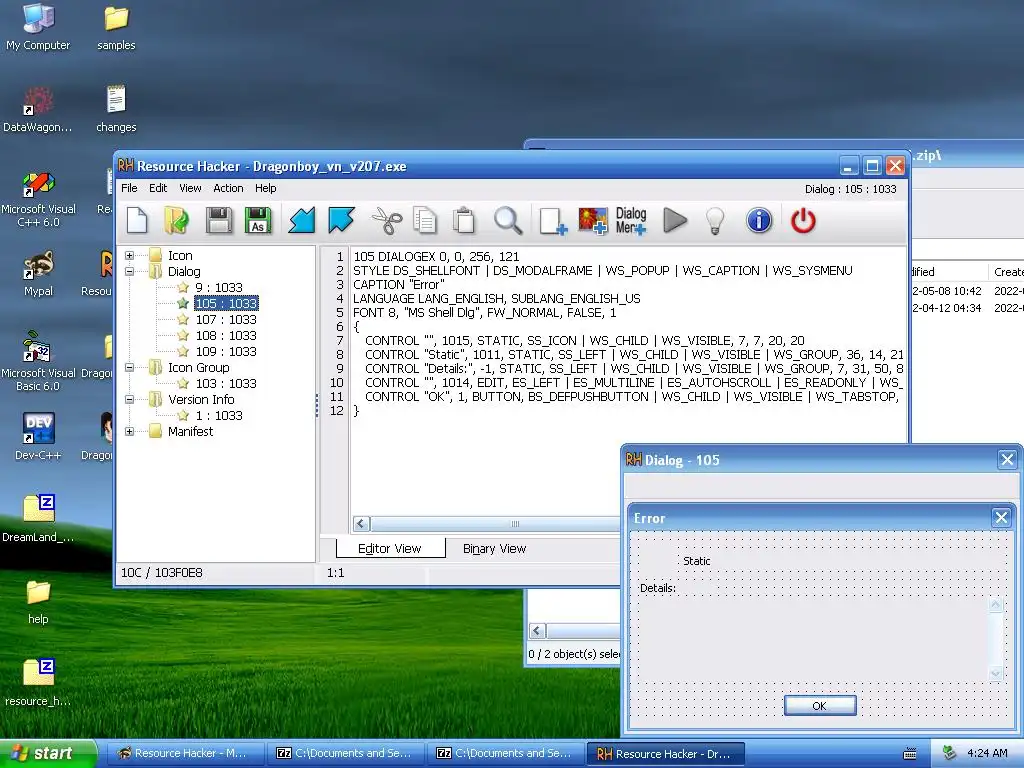Switch to first C:\Documents and Se... taskbar item
The image size is (1024, 768).
(346, 754)
